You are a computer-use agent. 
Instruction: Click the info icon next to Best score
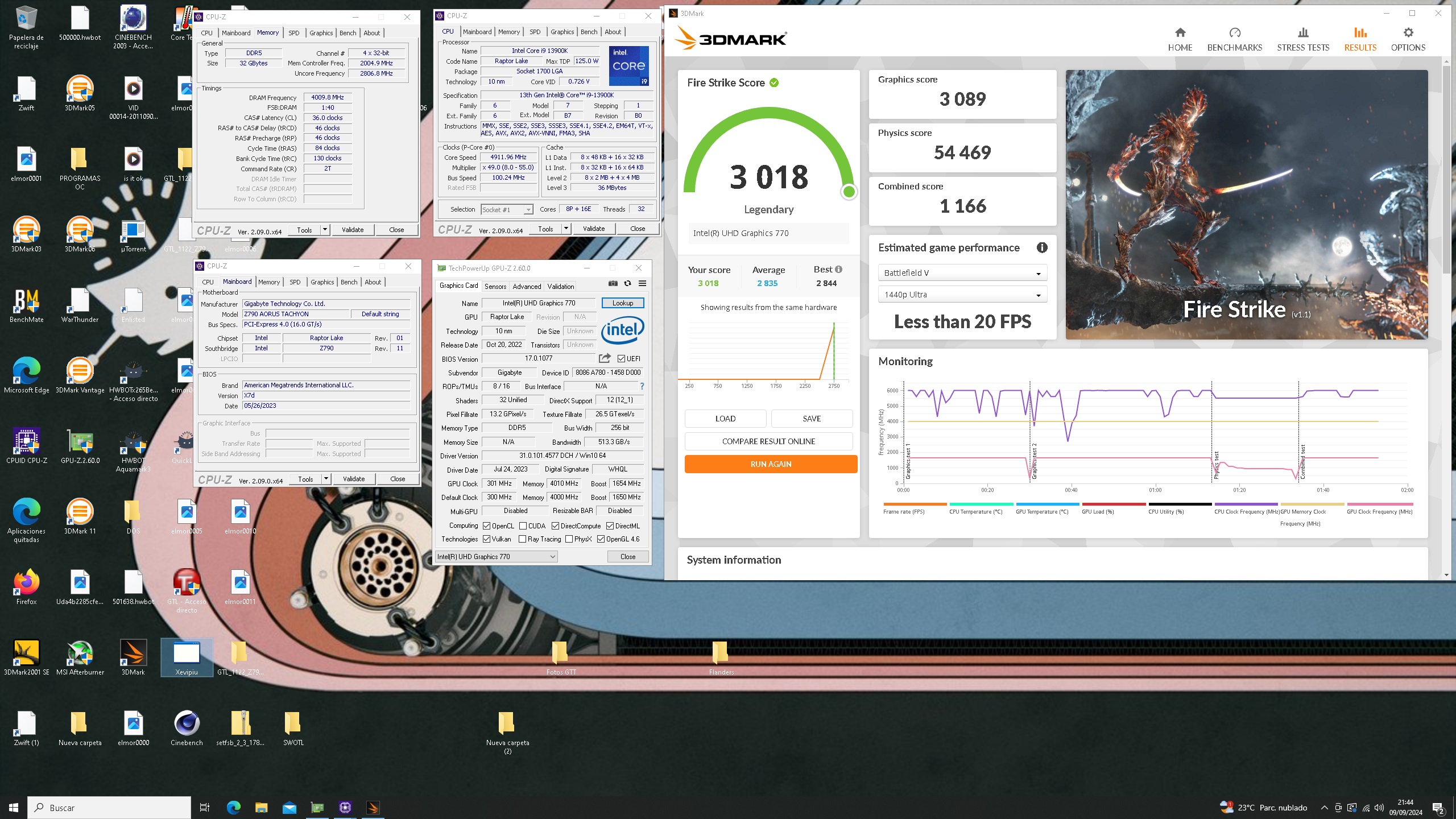coord(838,270)
